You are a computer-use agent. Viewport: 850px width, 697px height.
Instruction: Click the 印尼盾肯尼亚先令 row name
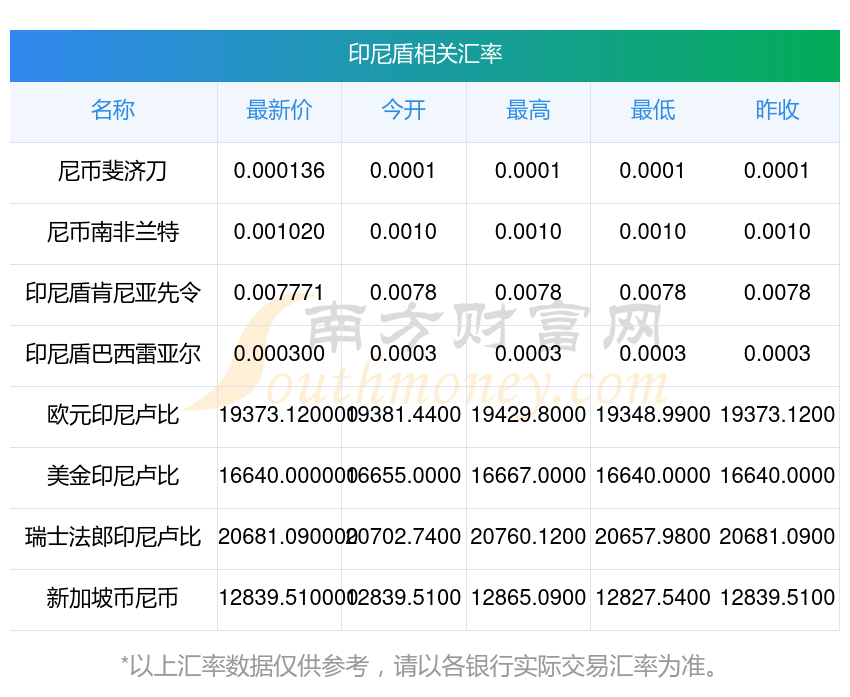113,293
